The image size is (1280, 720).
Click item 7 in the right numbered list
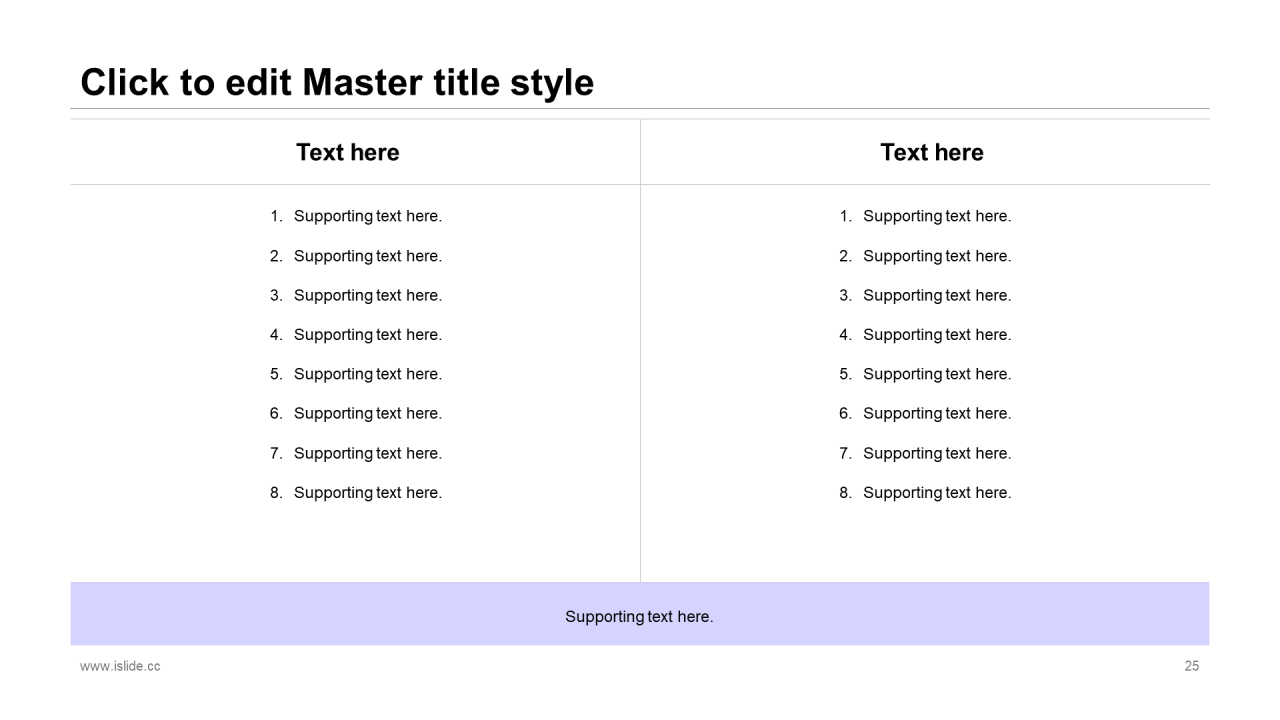(x=936, y=453)
